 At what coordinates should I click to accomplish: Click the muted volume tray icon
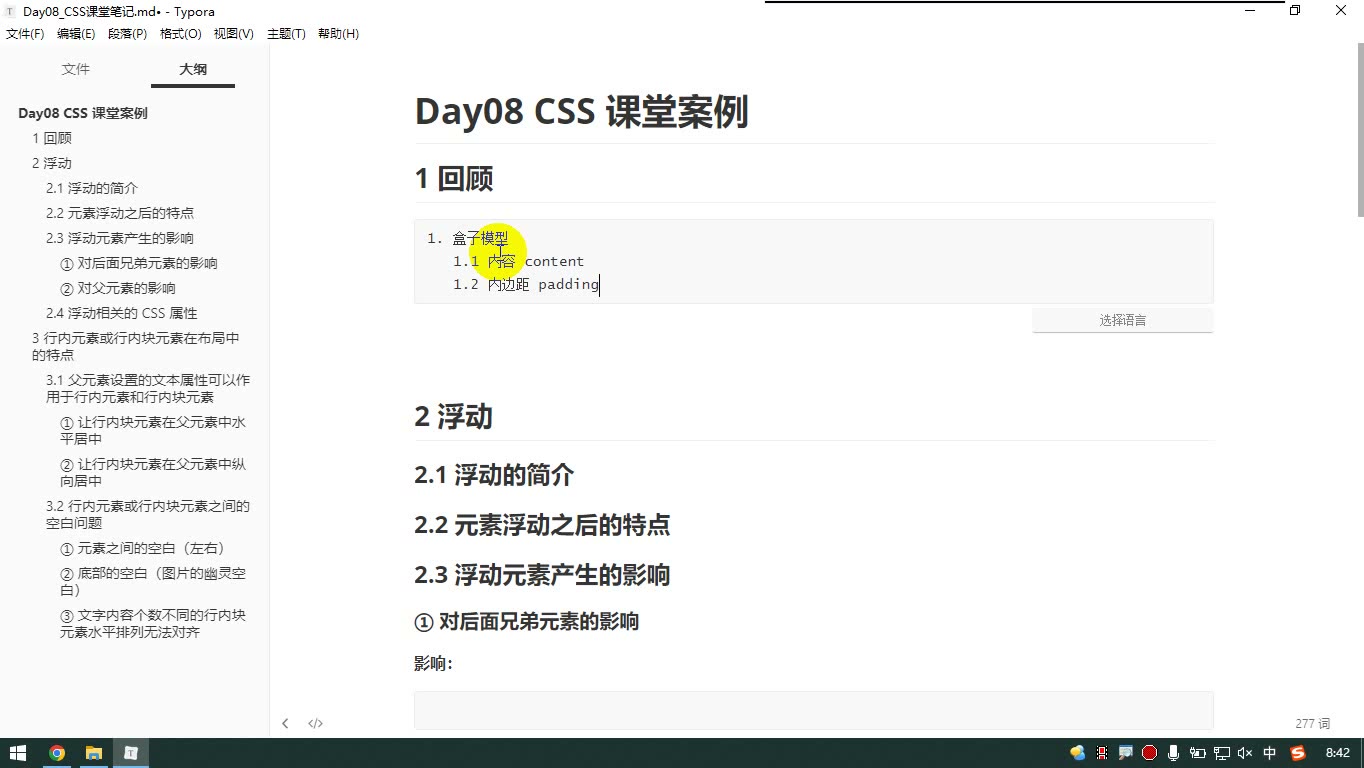(1245, 753)
